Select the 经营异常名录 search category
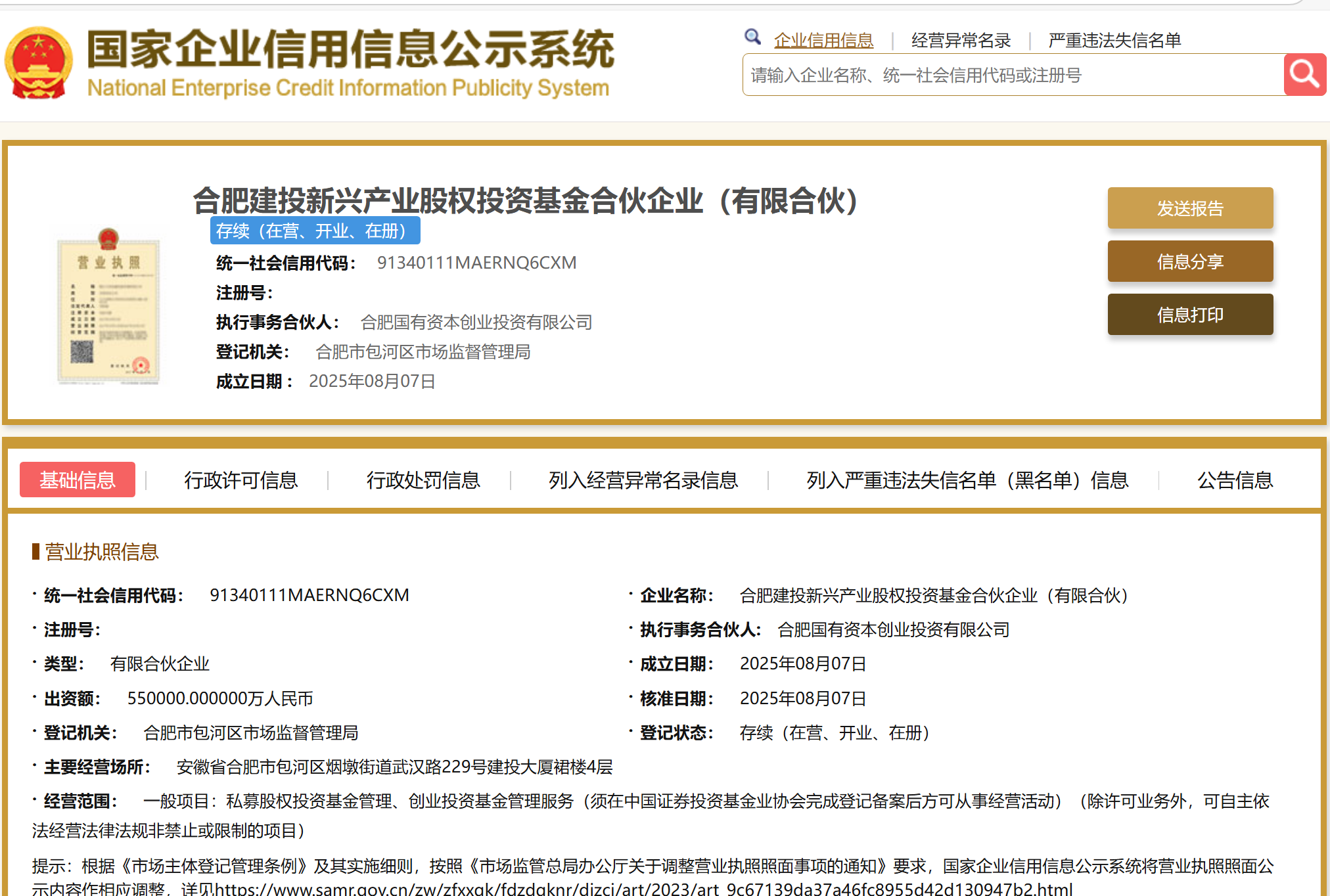Screen dimensions: 1330x896 [x=961, y=41]
